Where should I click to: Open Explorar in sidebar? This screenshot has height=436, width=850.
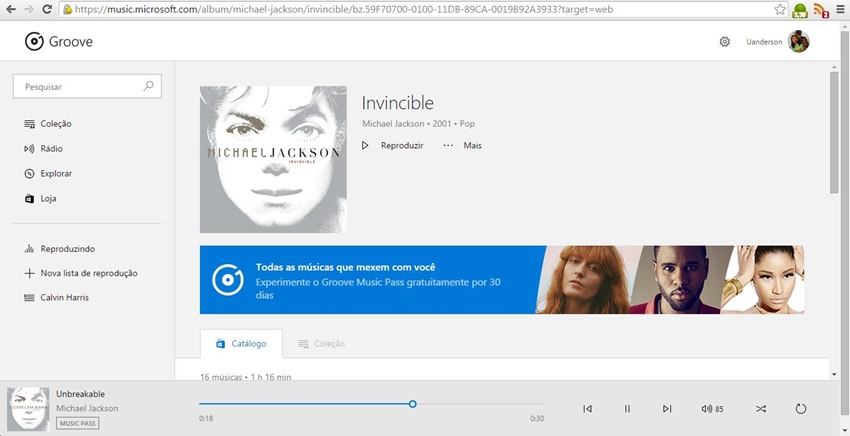click(x=48, y=174)
